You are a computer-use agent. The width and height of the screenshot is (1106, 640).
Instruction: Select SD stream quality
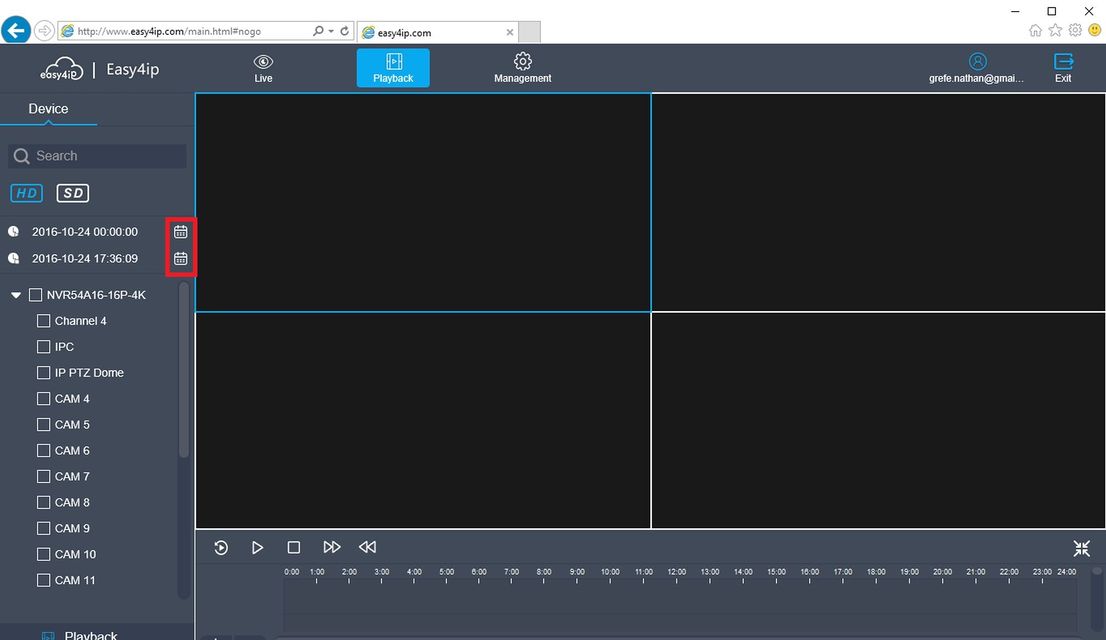[x=73, y=193]
